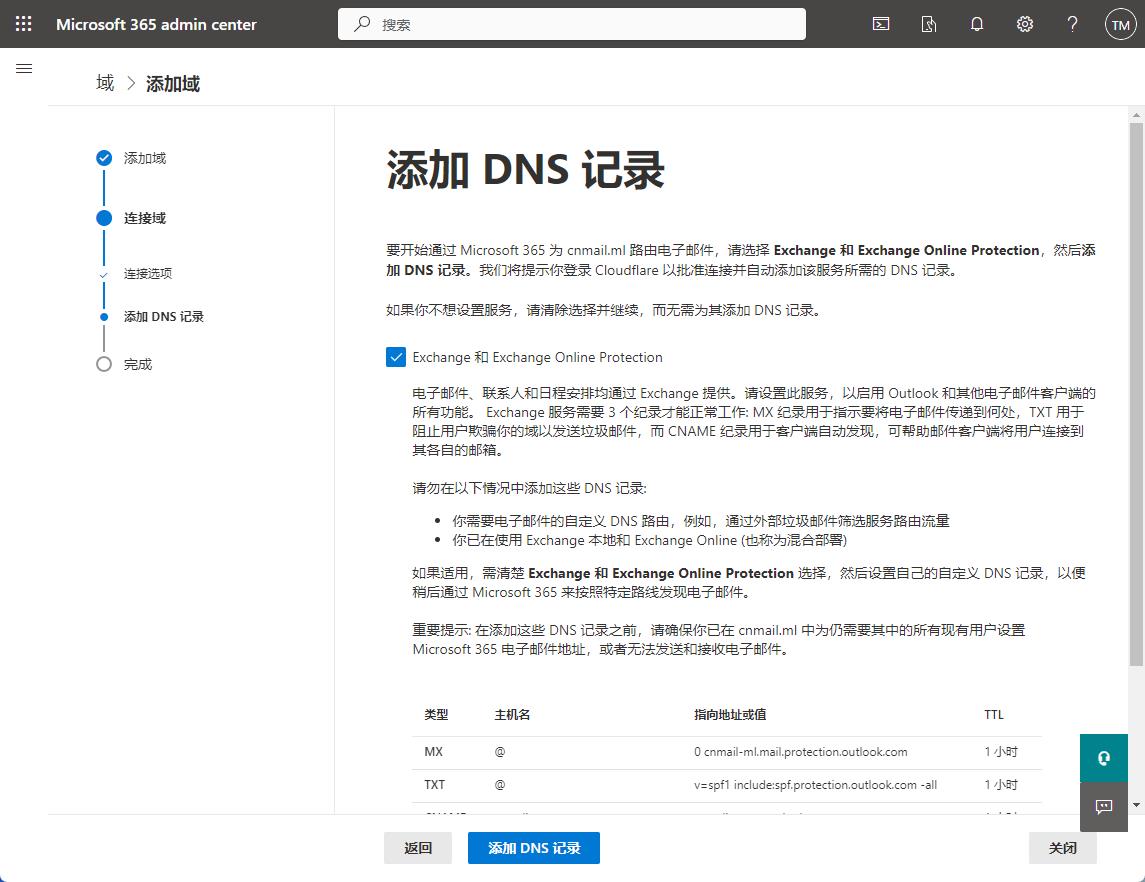Click the SPF value v=spf1 include:spf.protection.outlook.com
The height and width of the screenshot is (882, 1145).
815,785
